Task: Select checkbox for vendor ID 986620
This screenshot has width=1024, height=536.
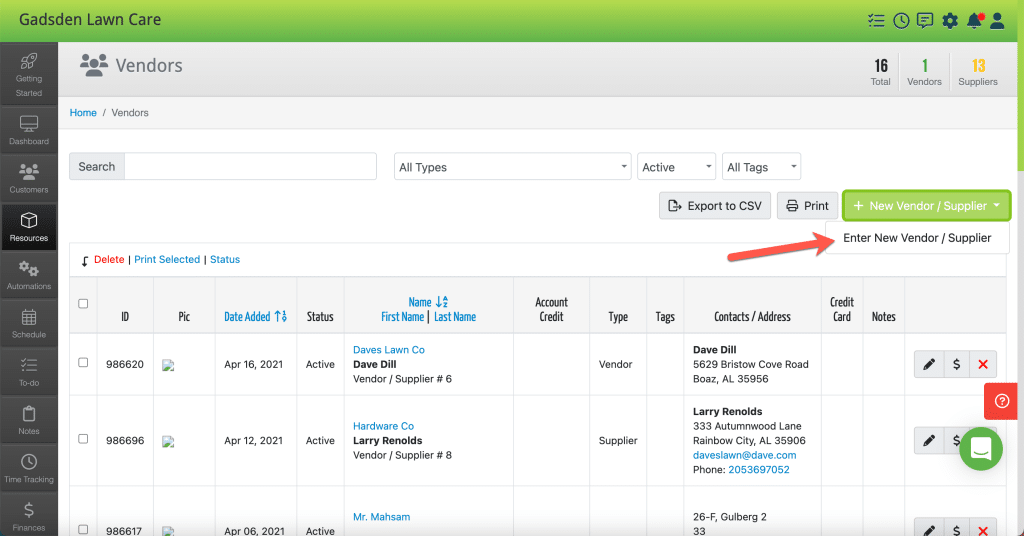Action: click(x=83, y=362)
